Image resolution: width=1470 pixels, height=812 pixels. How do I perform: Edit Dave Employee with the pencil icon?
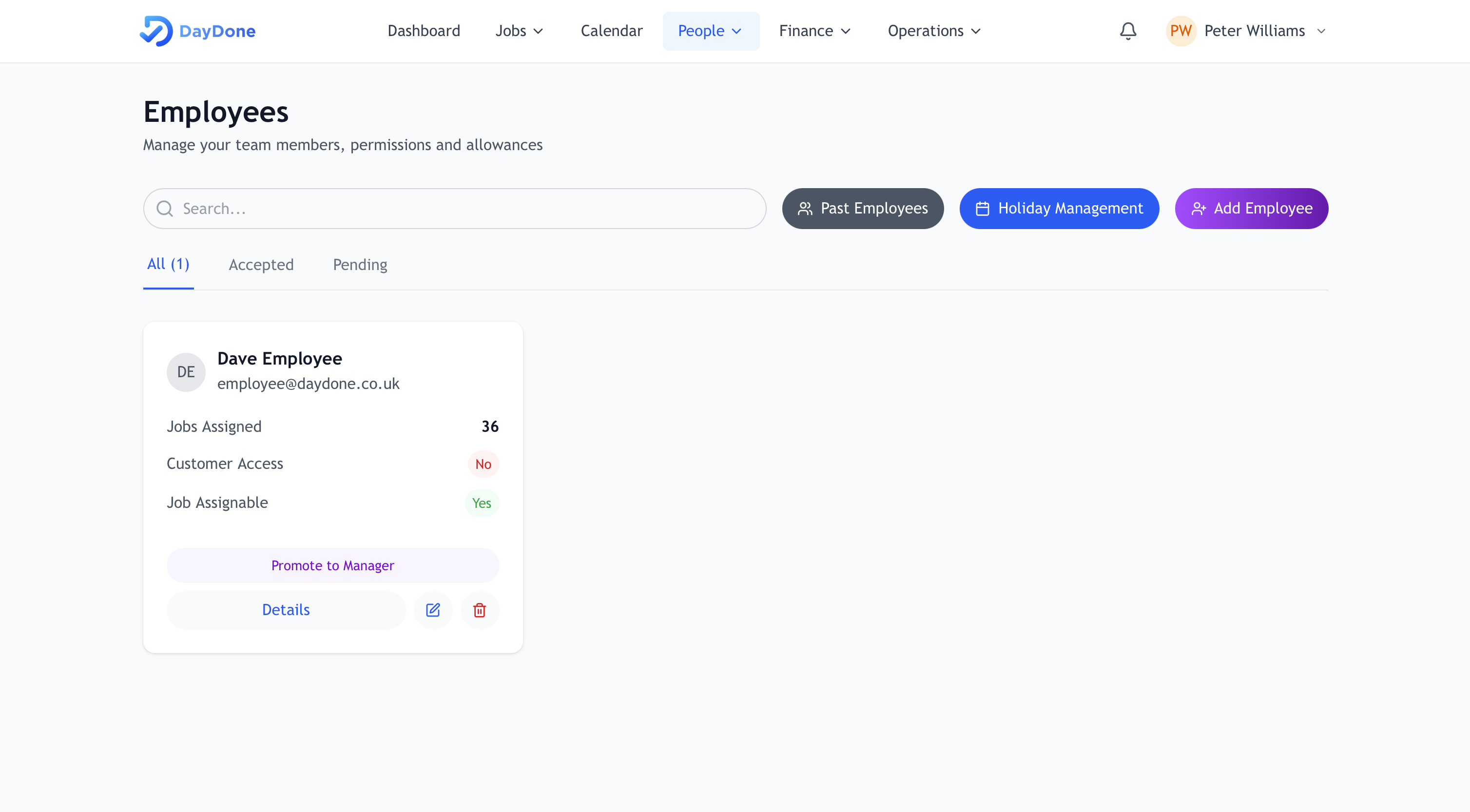(433, 610)
